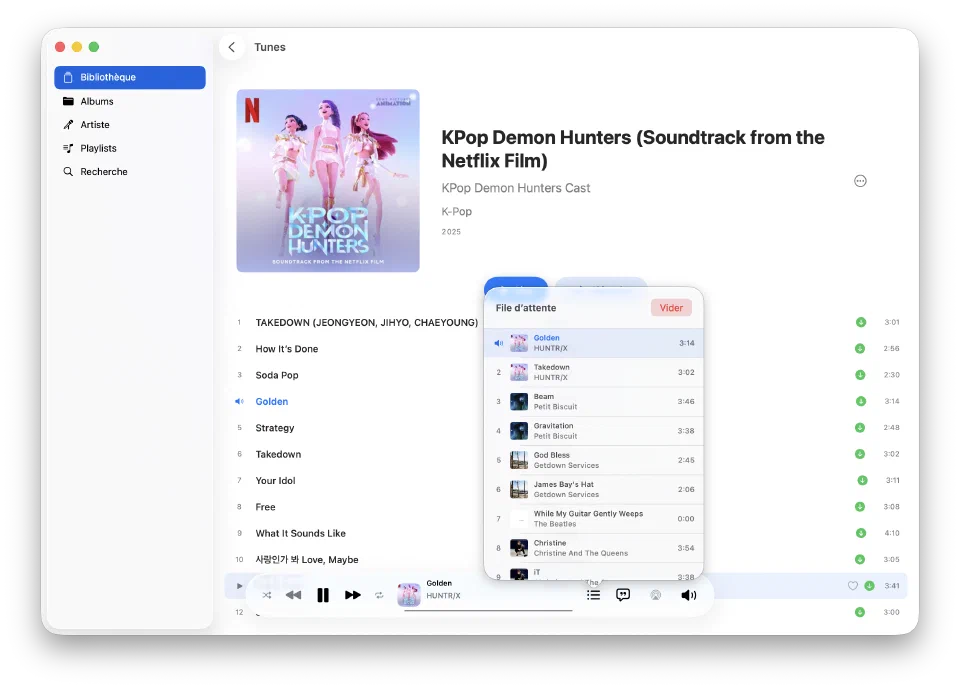Select God Bless in the queue

point(593,460)
